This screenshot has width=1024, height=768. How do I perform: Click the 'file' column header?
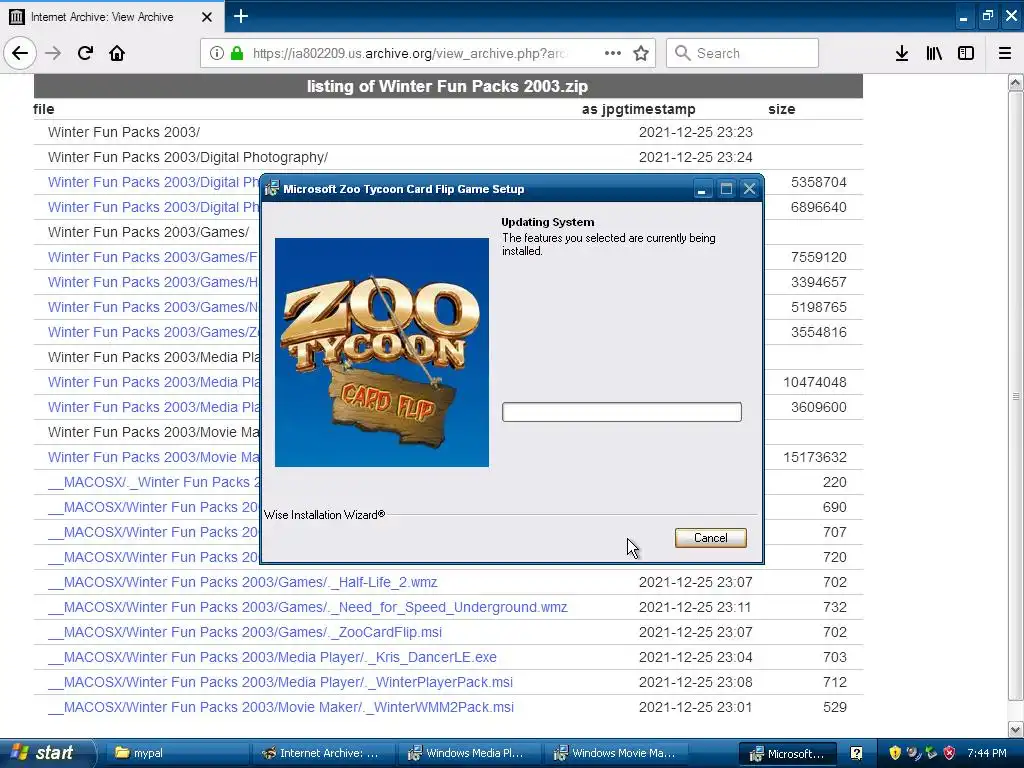click(44, 109)
